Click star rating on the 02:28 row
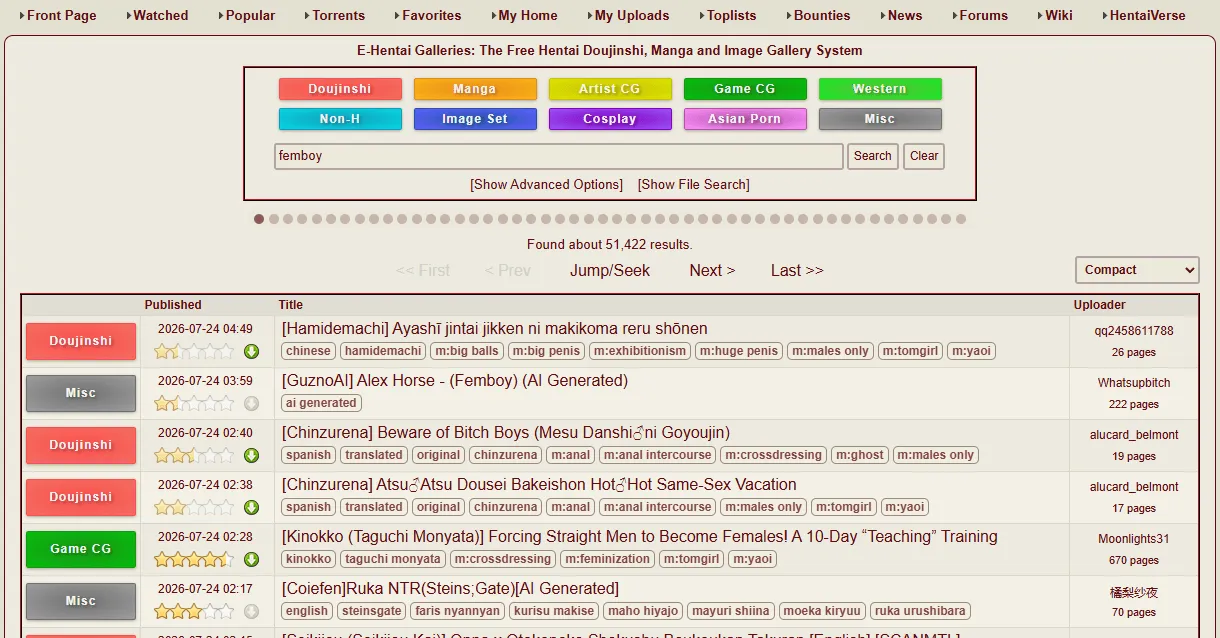1220x638 pixels. (x=194, y=559)
